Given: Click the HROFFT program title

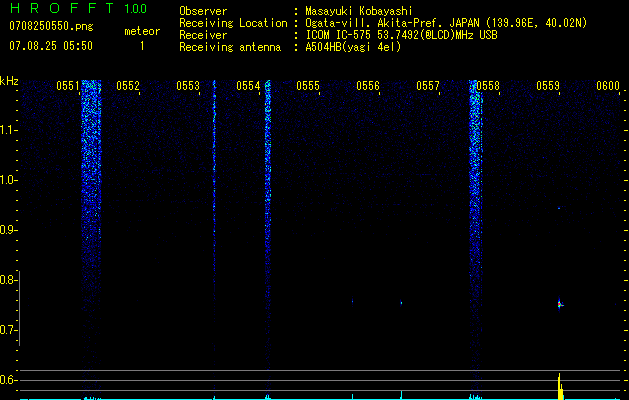Looking at the screenshot, I should pos(62,8).
